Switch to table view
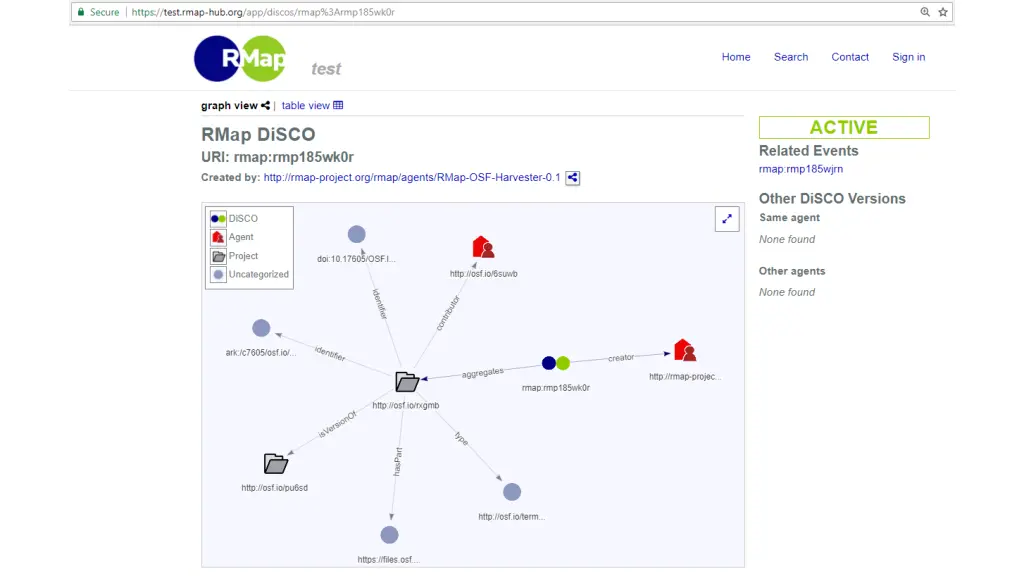The height and width of the screenshot is (576, 1024). pyautogui.click(x=306, y=105)
